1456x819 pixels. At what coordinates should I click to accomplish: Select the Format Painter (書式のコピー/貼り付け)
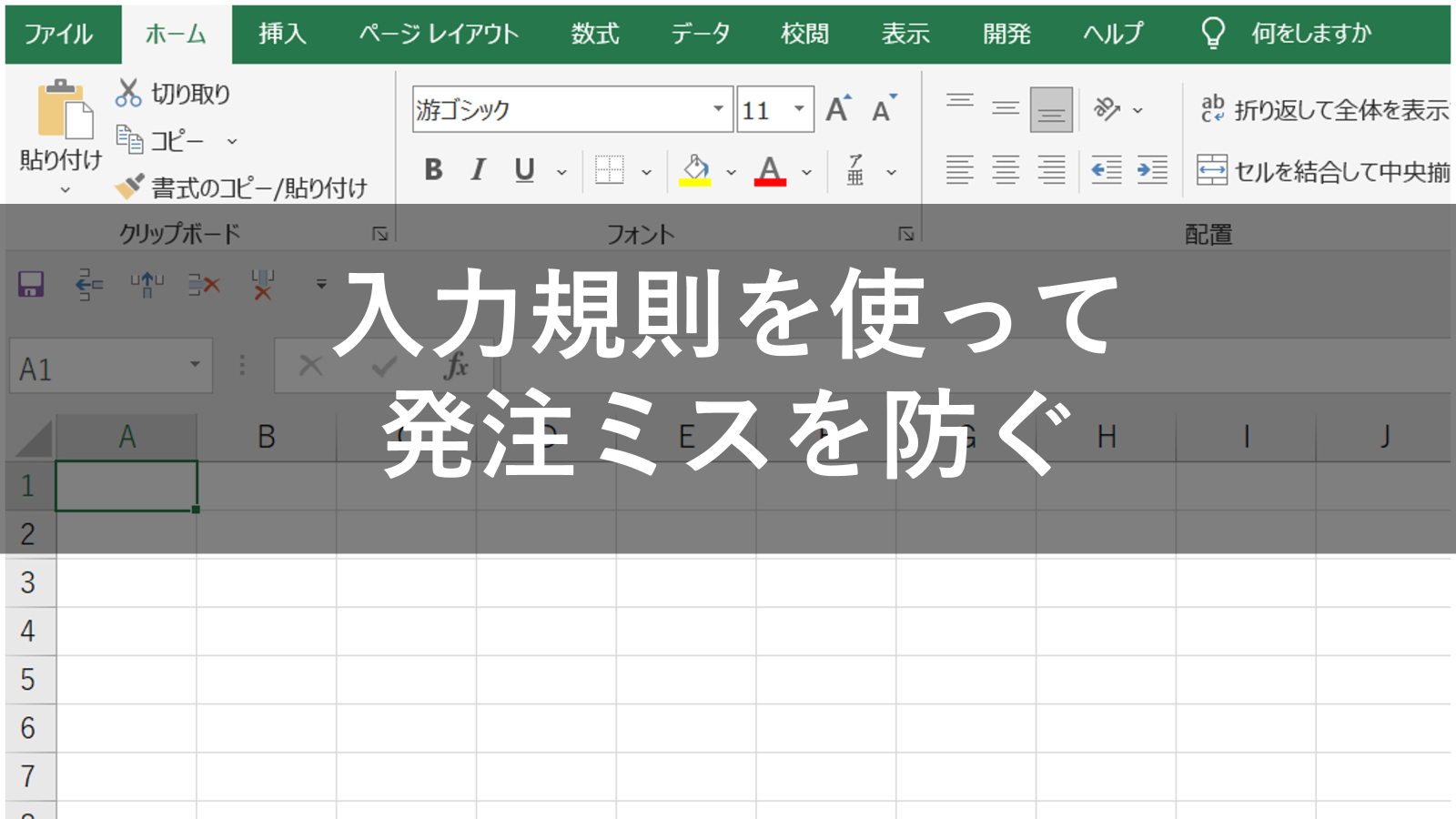coord(241,187)
